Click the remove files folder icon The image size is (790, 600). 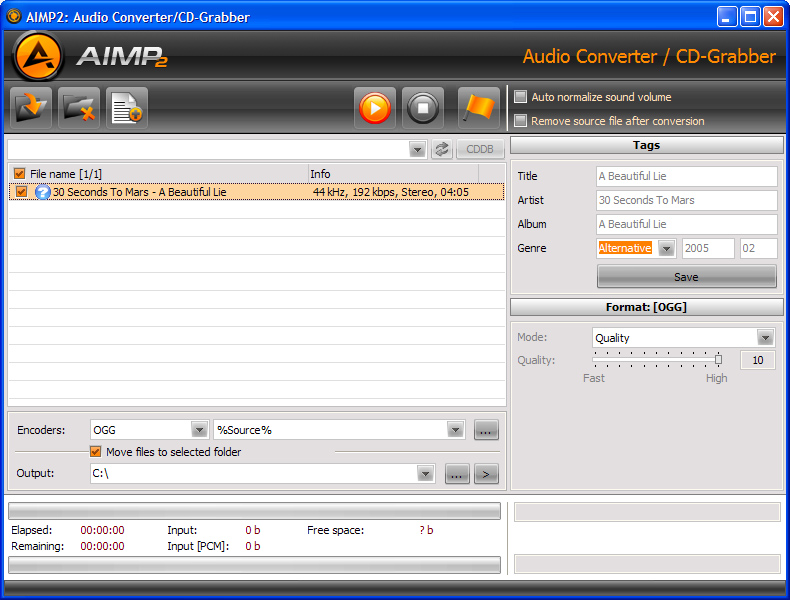(79, 108)
